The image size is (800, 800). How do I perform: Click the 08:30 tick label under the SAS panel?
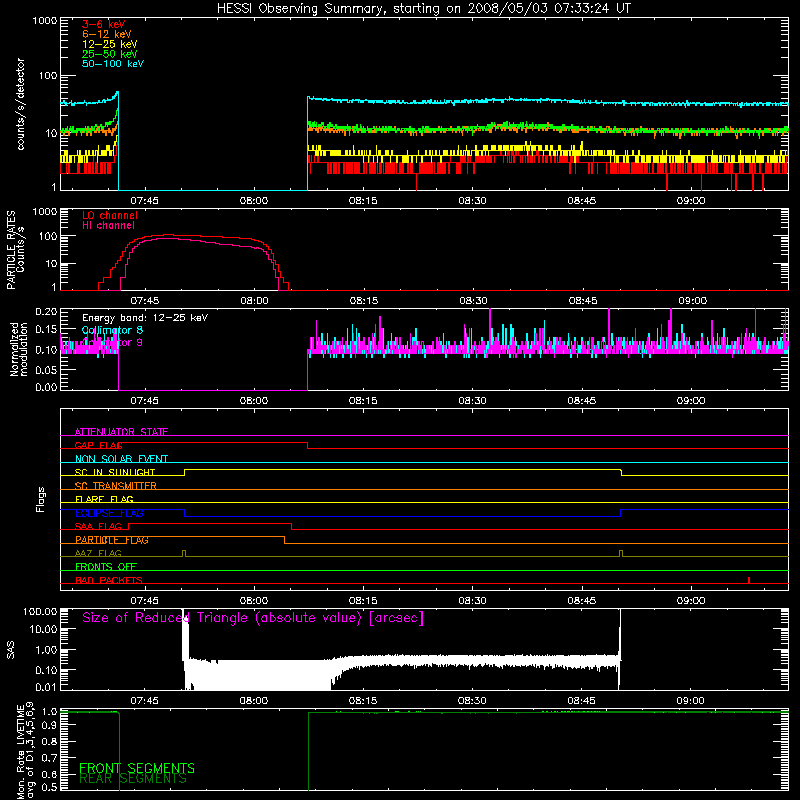click(472, 701)
